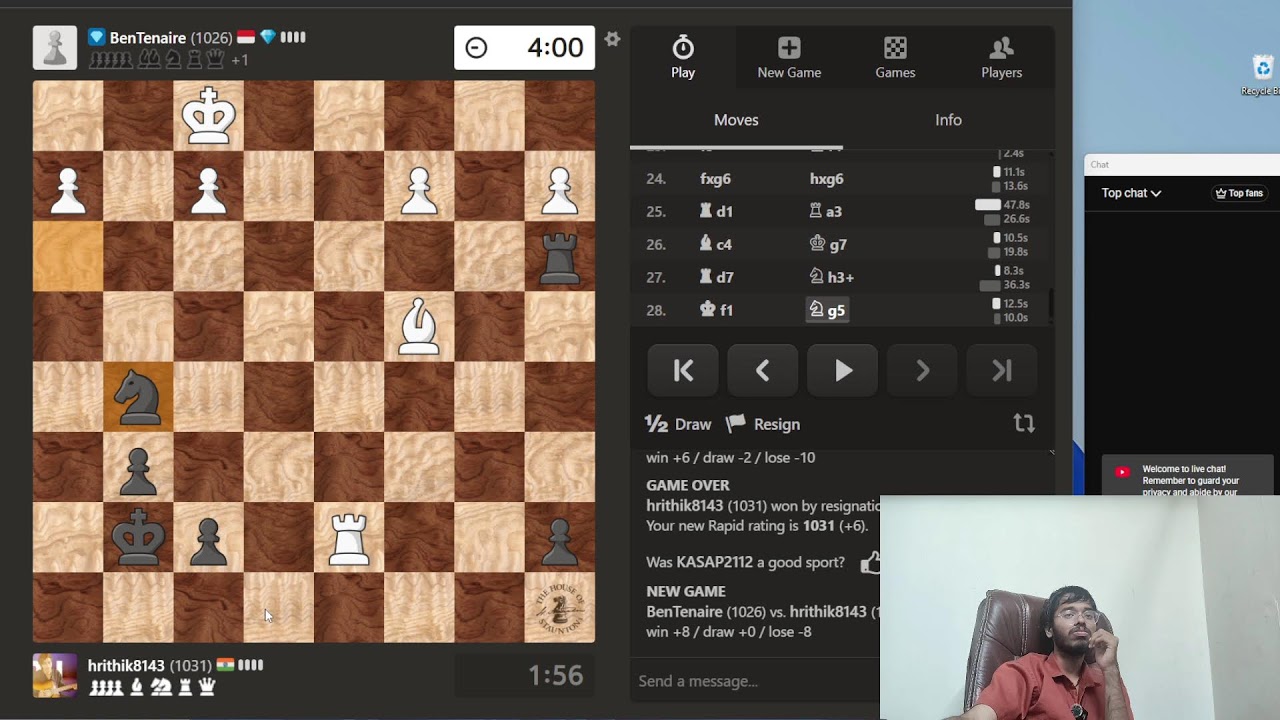Open the Recycle Bin desktop icon
This screenshot has height=720, width=1280.
point(1262,75)
